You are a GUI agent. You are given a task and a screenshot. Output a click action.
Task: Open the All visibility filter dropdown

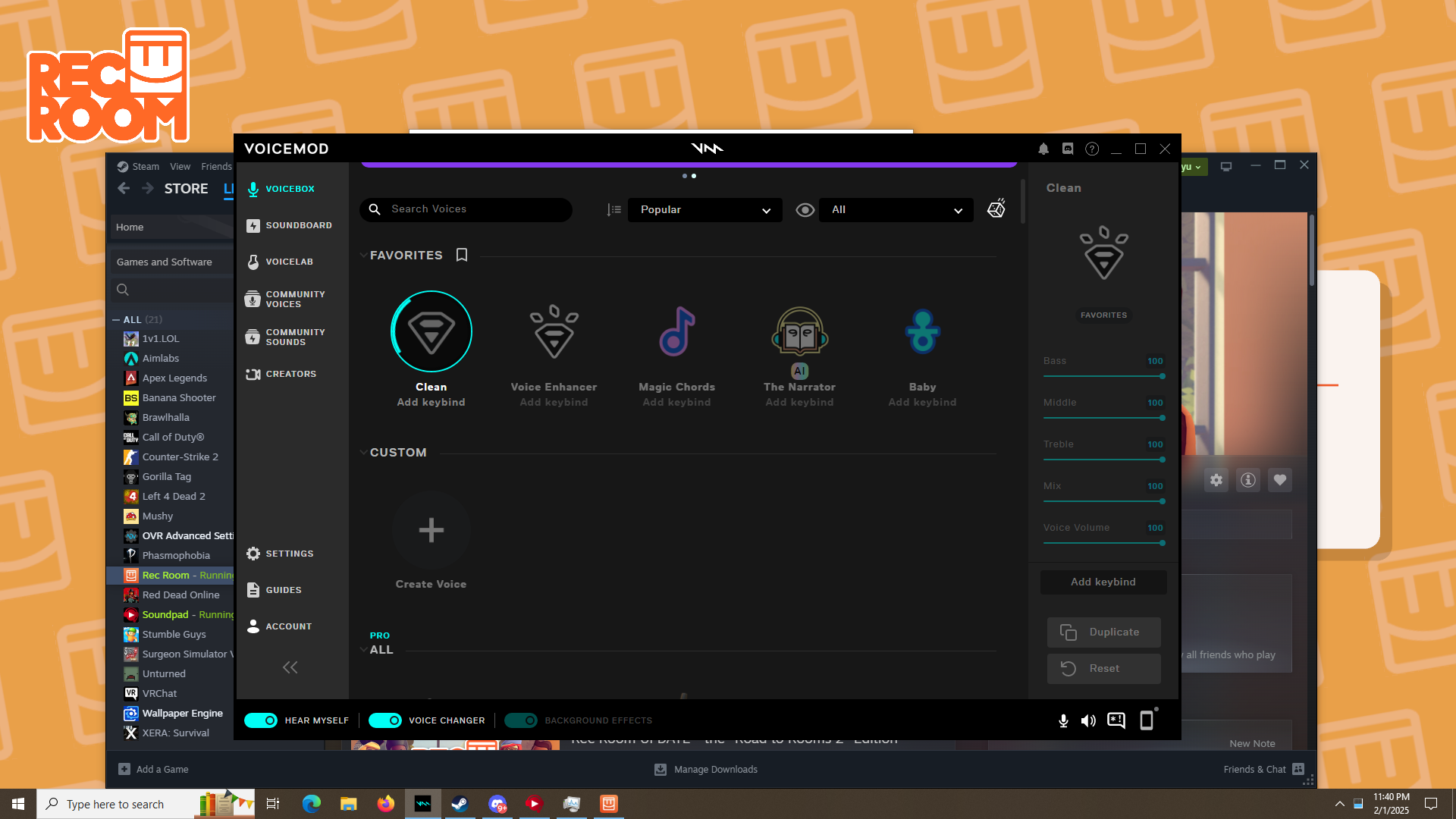896,209
